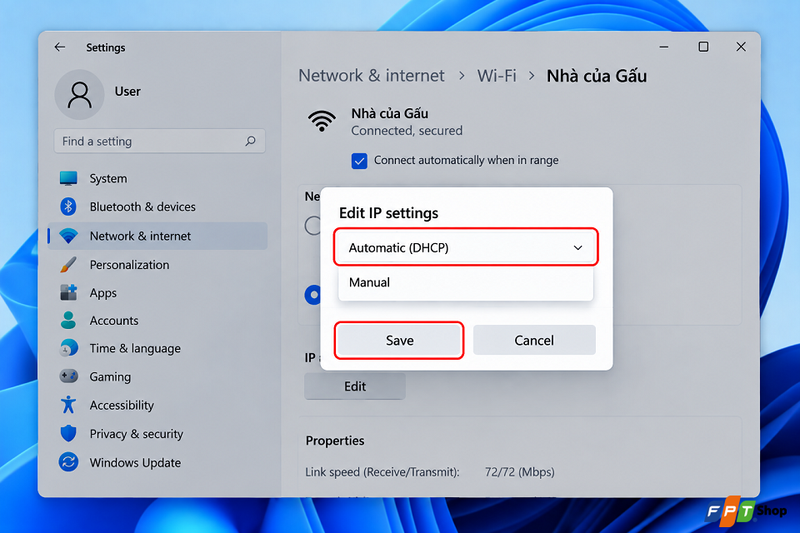This screenshot has width=800, height=533.
Task: Click the Apps icon in sidebar
Action: click(x=68, y=293)
